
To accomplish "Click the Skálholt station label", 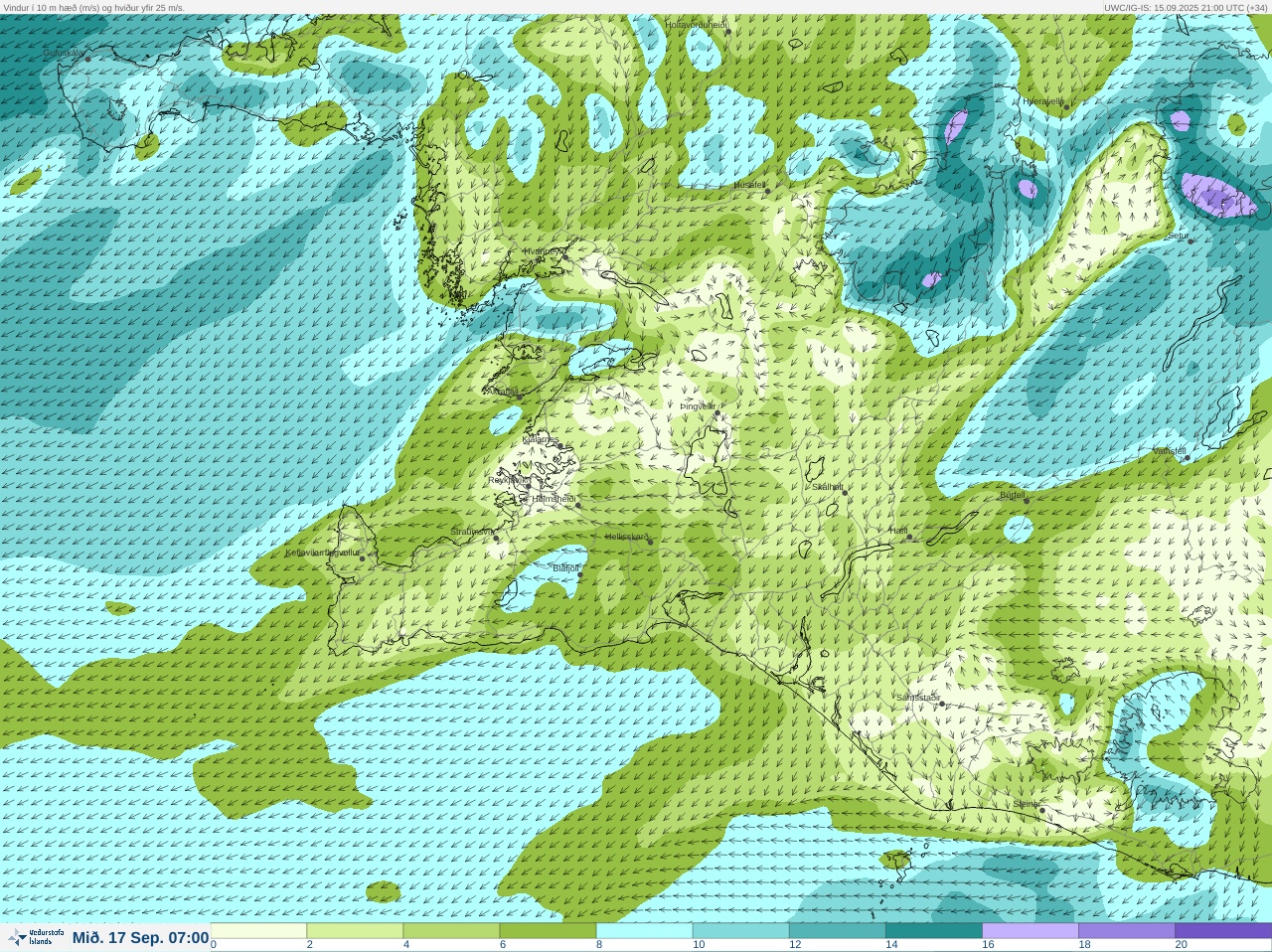I will tap(827, 487).
